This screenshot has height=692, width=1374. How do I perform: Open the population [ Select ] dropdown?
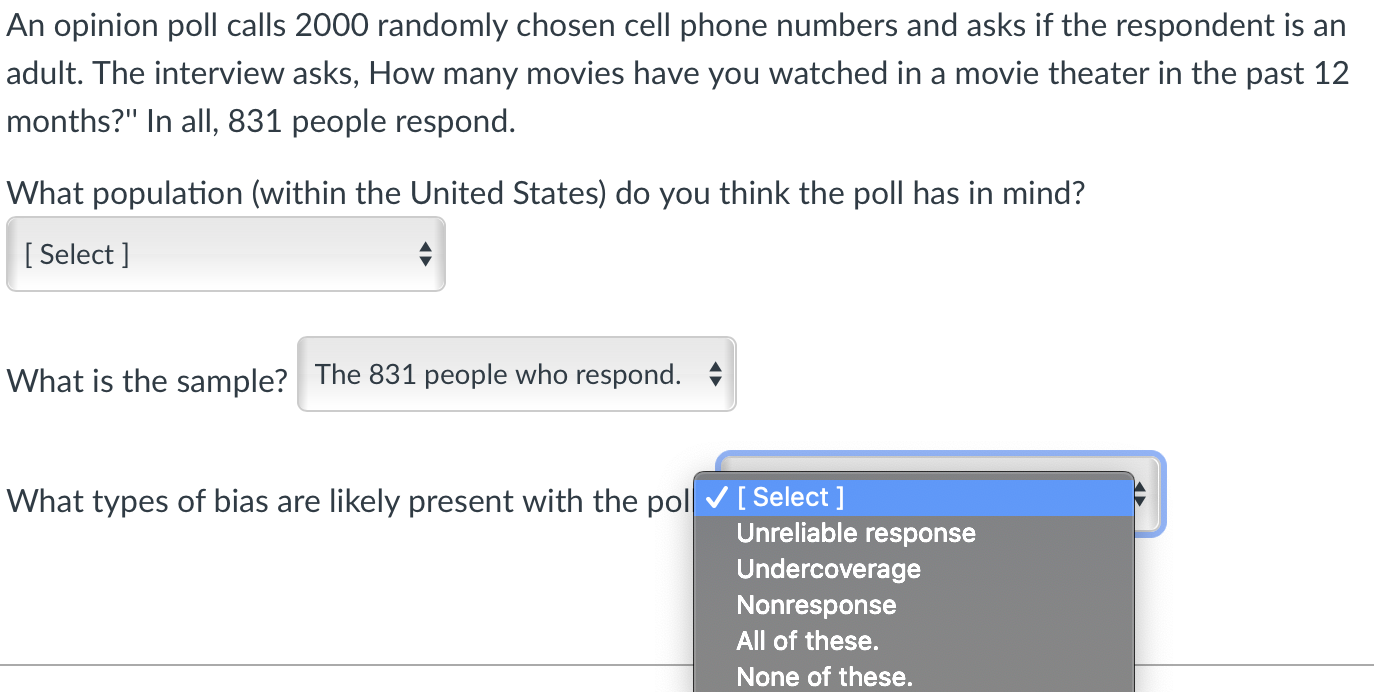[225, 254]
